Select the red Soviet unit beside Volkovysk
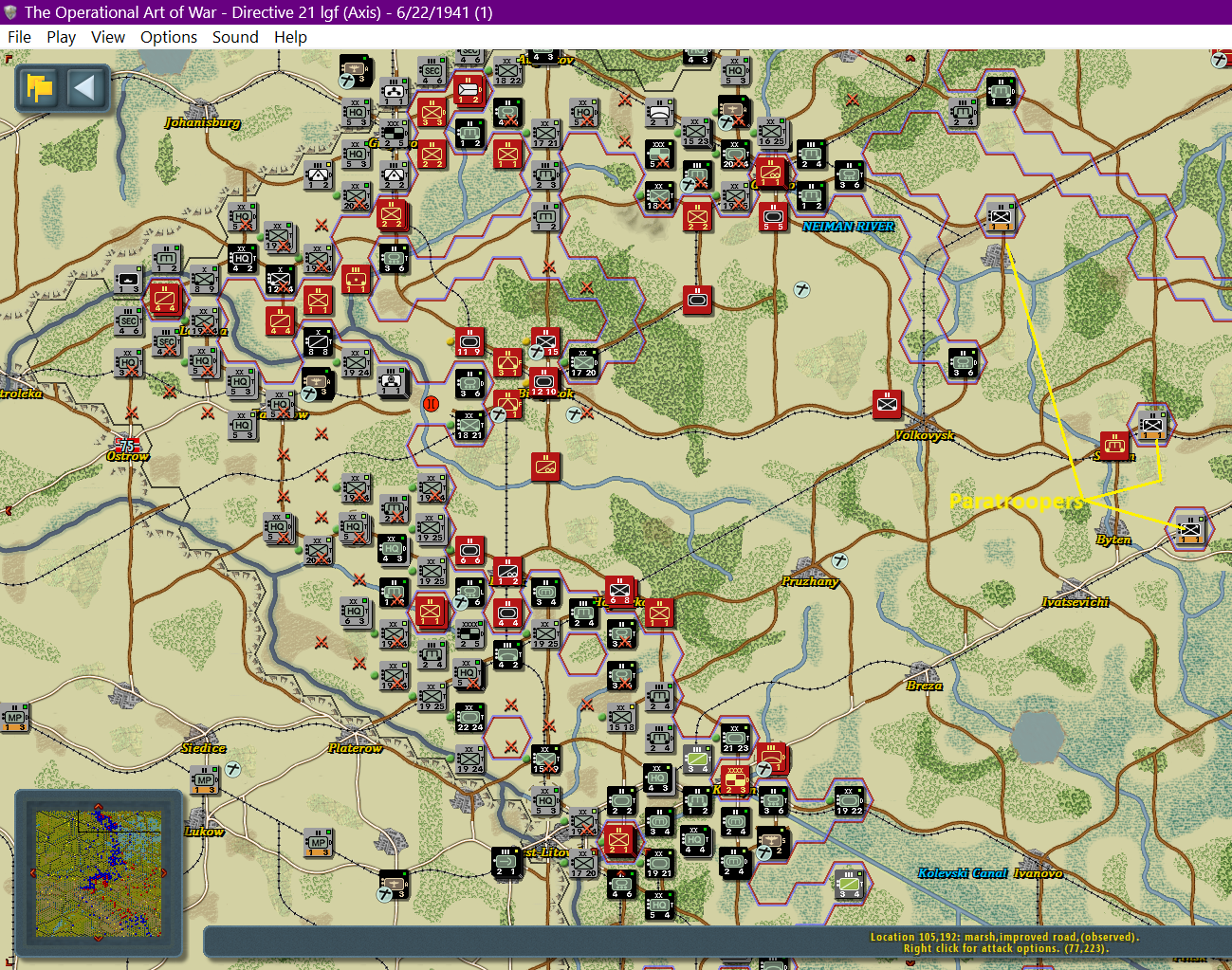Image resolution: width=1232 pixels, height=970 pixels. [887, 404]
